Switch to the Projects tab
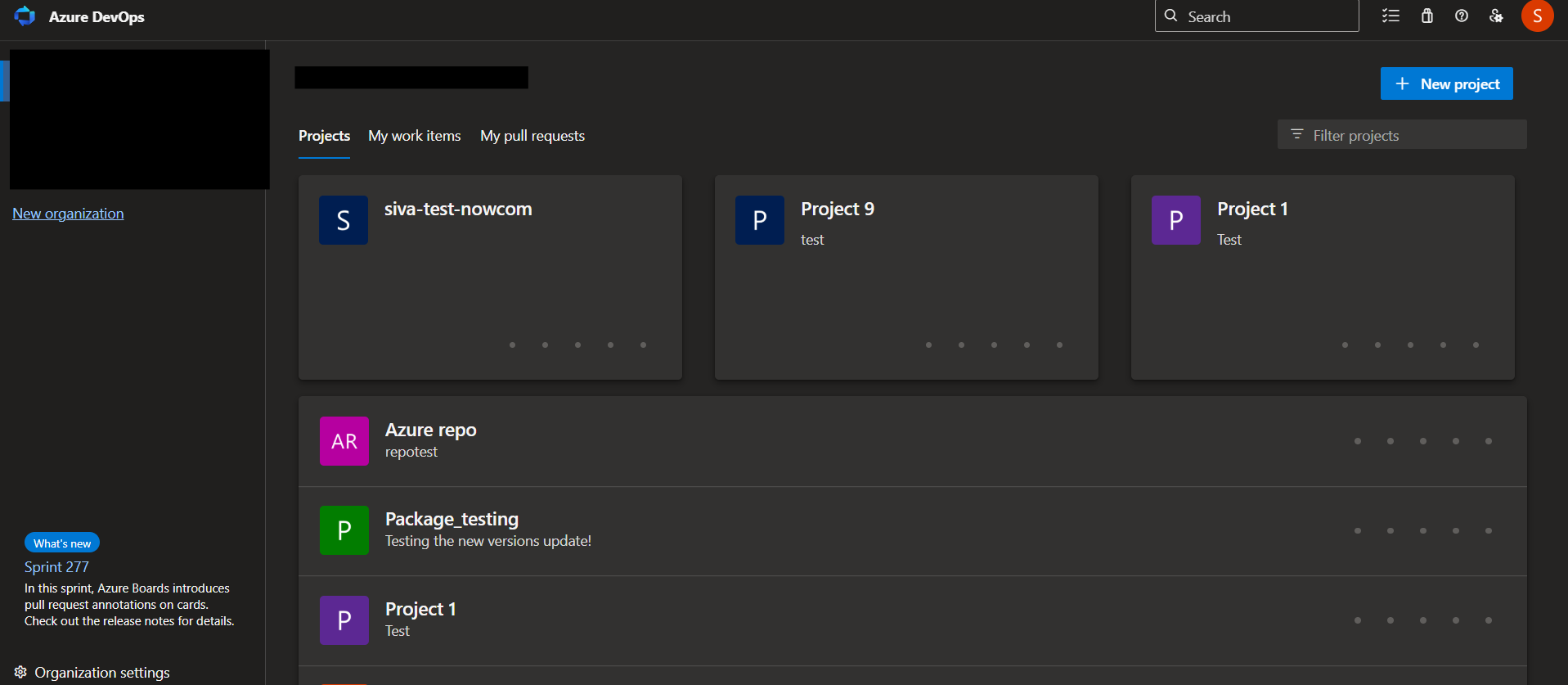 pyautogui.click(x=324, y=136)
